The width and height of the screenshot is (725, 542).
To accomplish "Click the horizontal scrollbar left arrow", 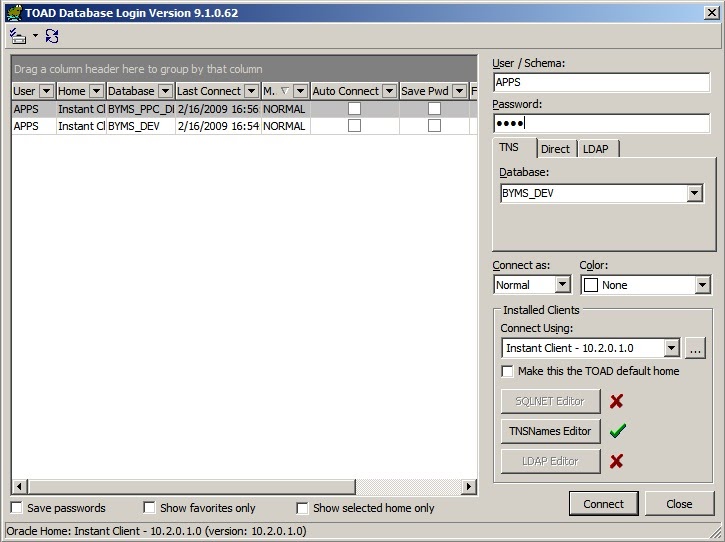I will tap(19, 487).
